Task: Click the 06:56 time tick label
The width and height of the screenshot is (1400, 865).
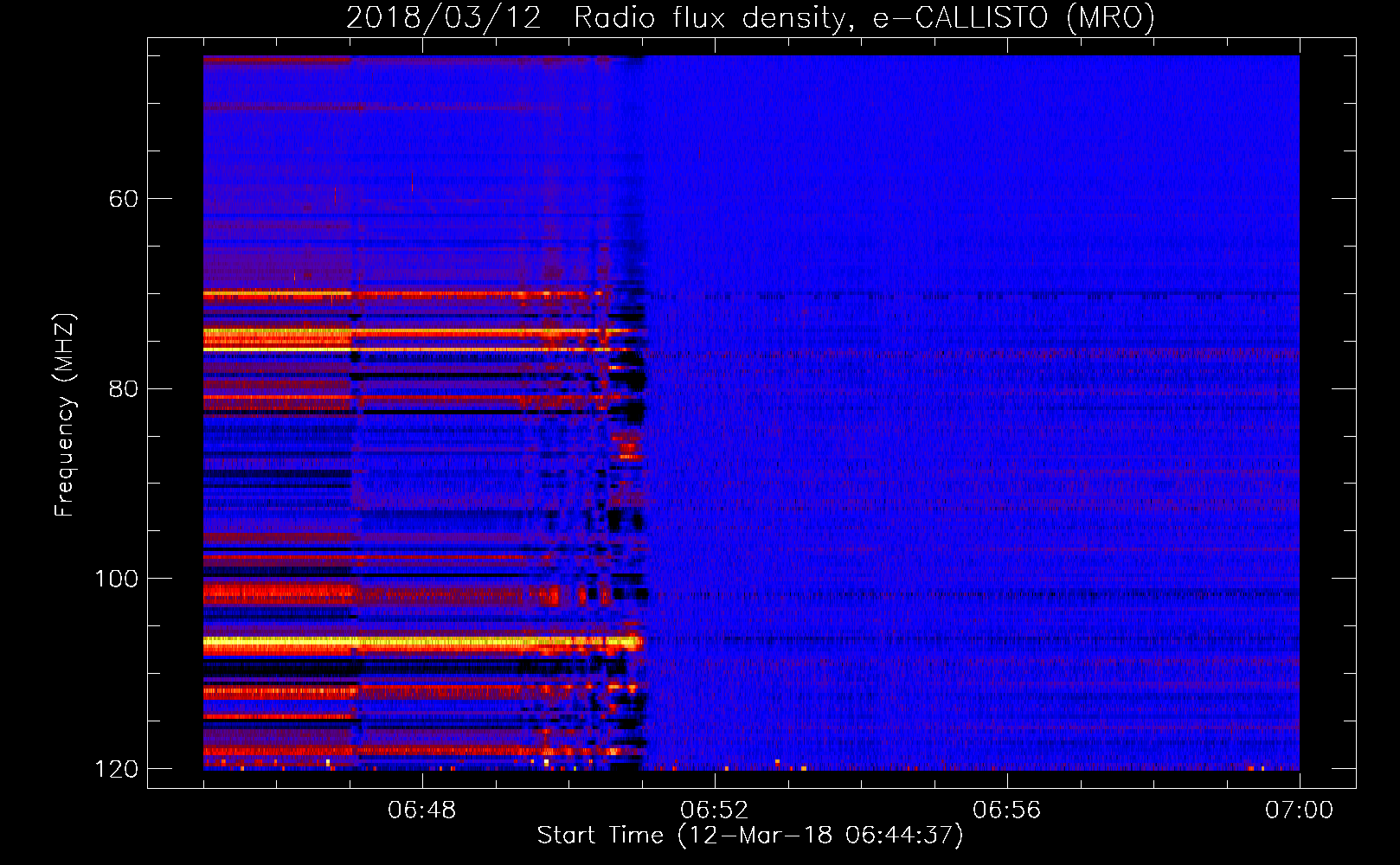Action: click(1006, 811)
